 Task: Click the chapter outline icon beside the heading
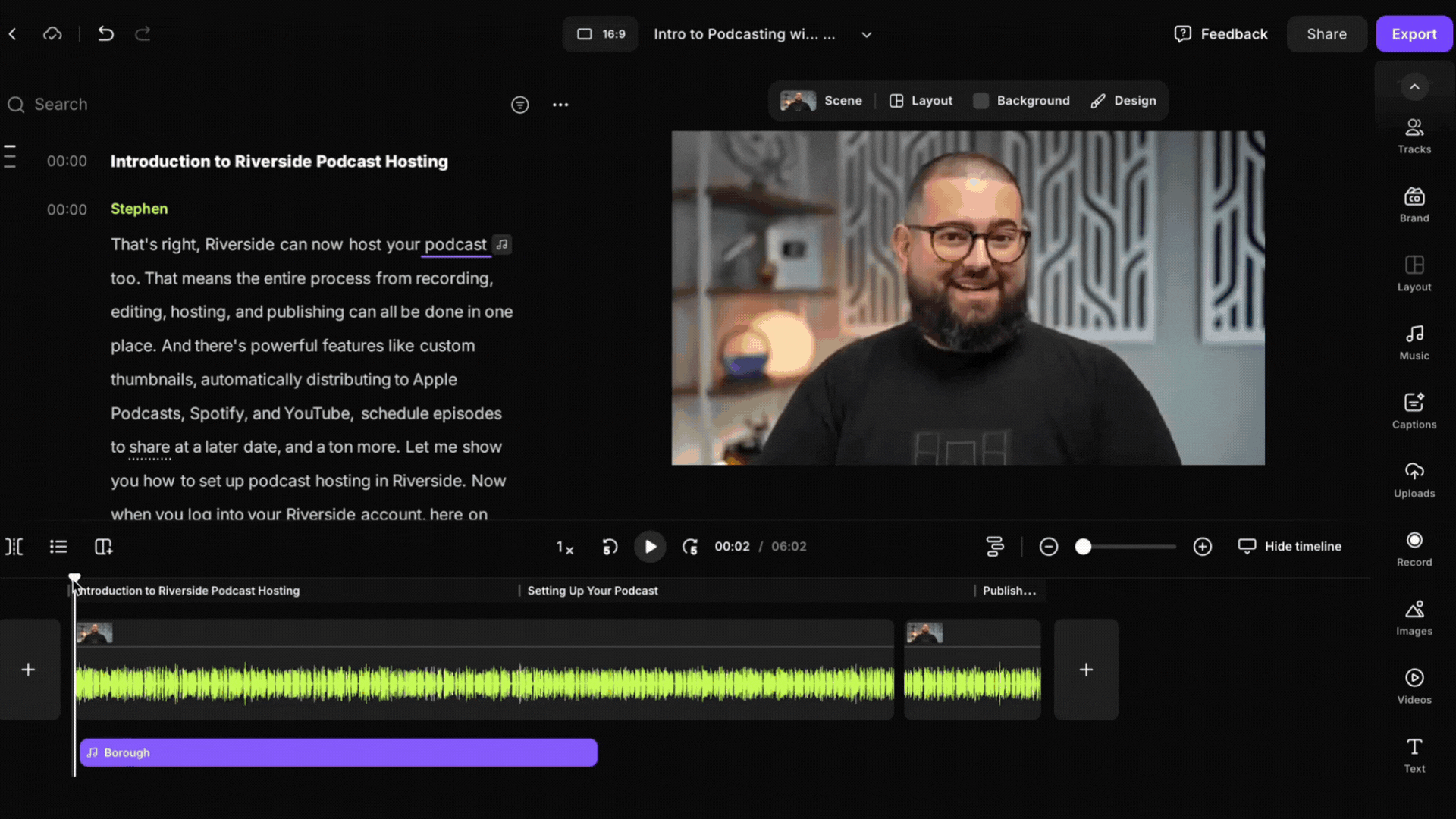[x=10, y=156]
